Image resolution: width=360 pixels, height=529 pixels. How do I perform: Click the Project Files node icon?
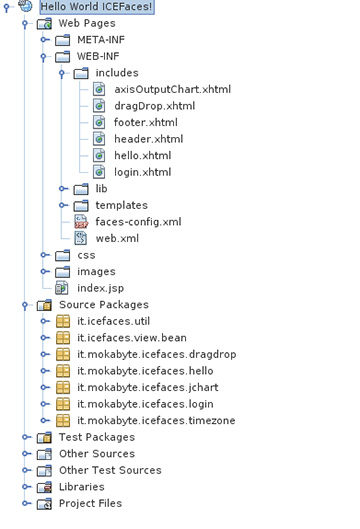(44, 504)
